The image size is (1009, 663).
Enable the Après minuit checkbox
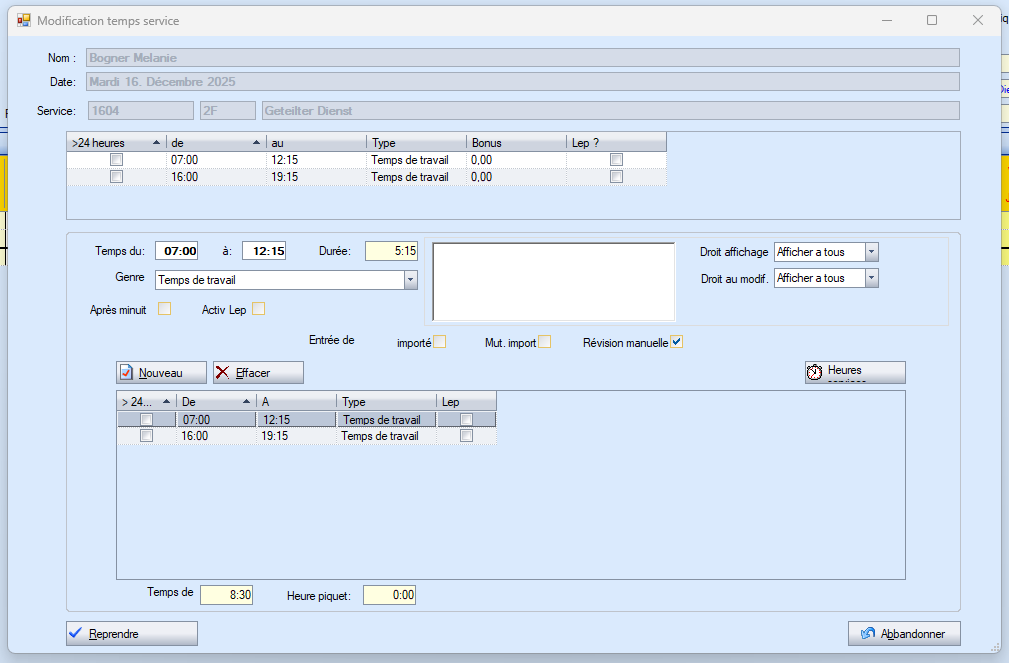[165, 309]
